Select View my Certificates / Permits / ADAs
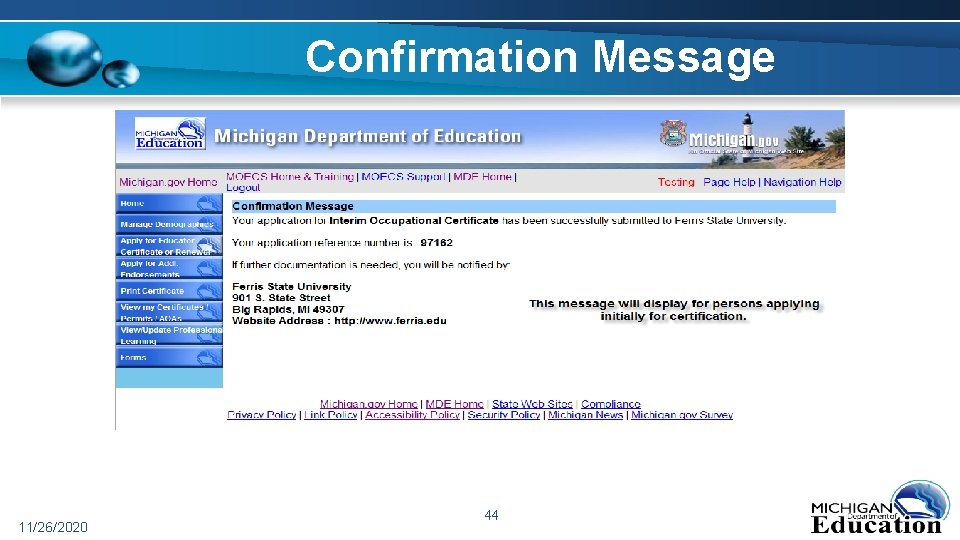This screenshot has height=540, width=960. [x=169, y=312]
